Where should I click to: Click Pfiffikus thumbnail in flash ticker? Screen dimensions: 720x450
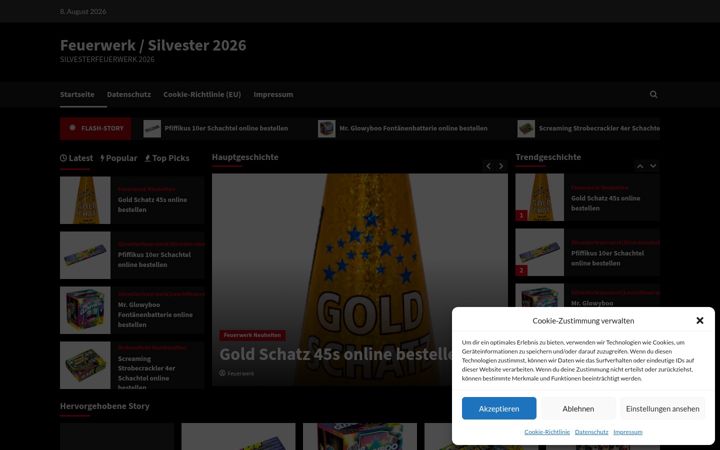point(152,129)
